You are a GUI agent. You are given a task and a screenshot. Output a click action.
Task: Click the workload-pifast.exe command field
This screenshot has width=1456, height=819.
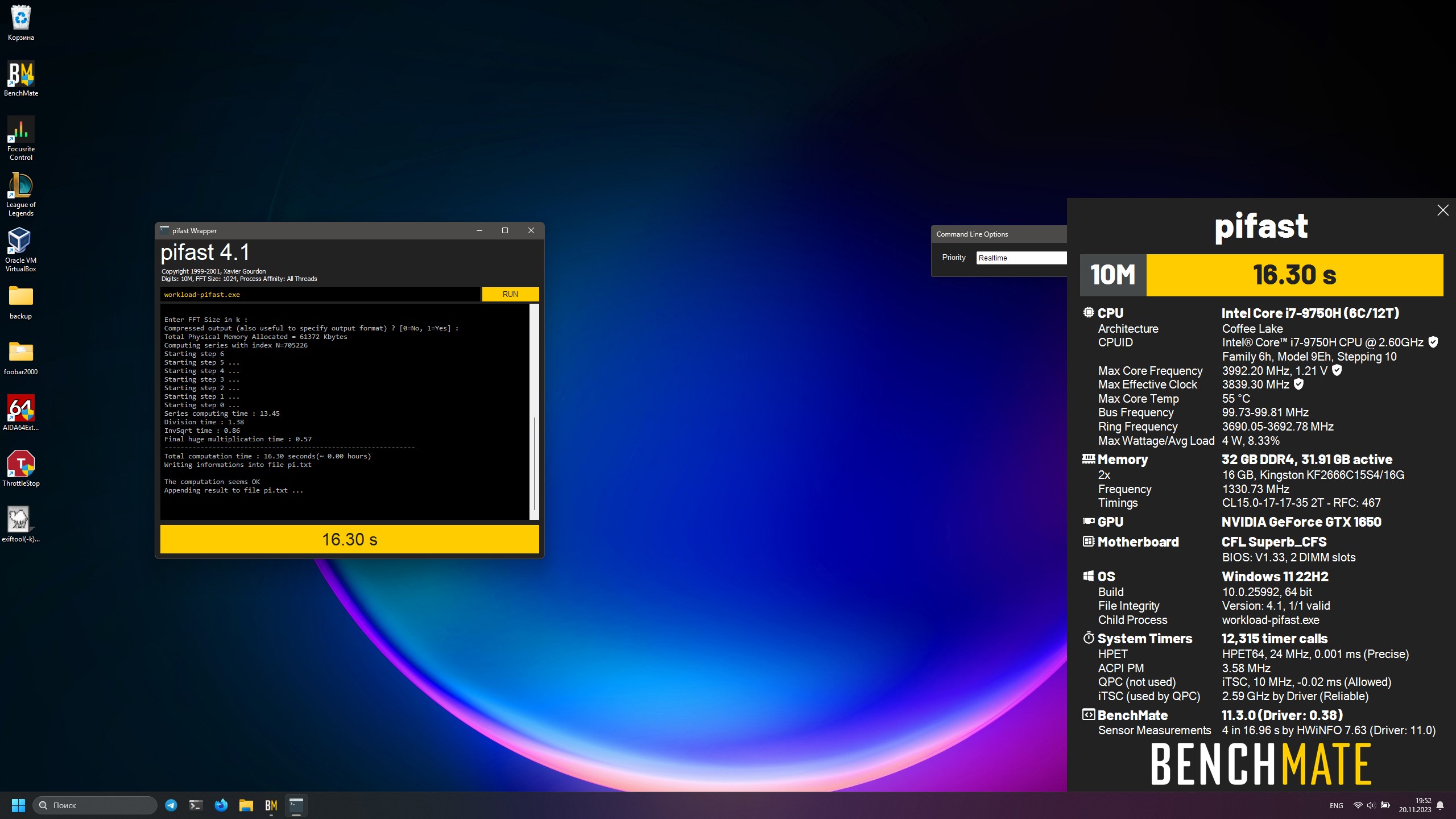tap(320, 294)
